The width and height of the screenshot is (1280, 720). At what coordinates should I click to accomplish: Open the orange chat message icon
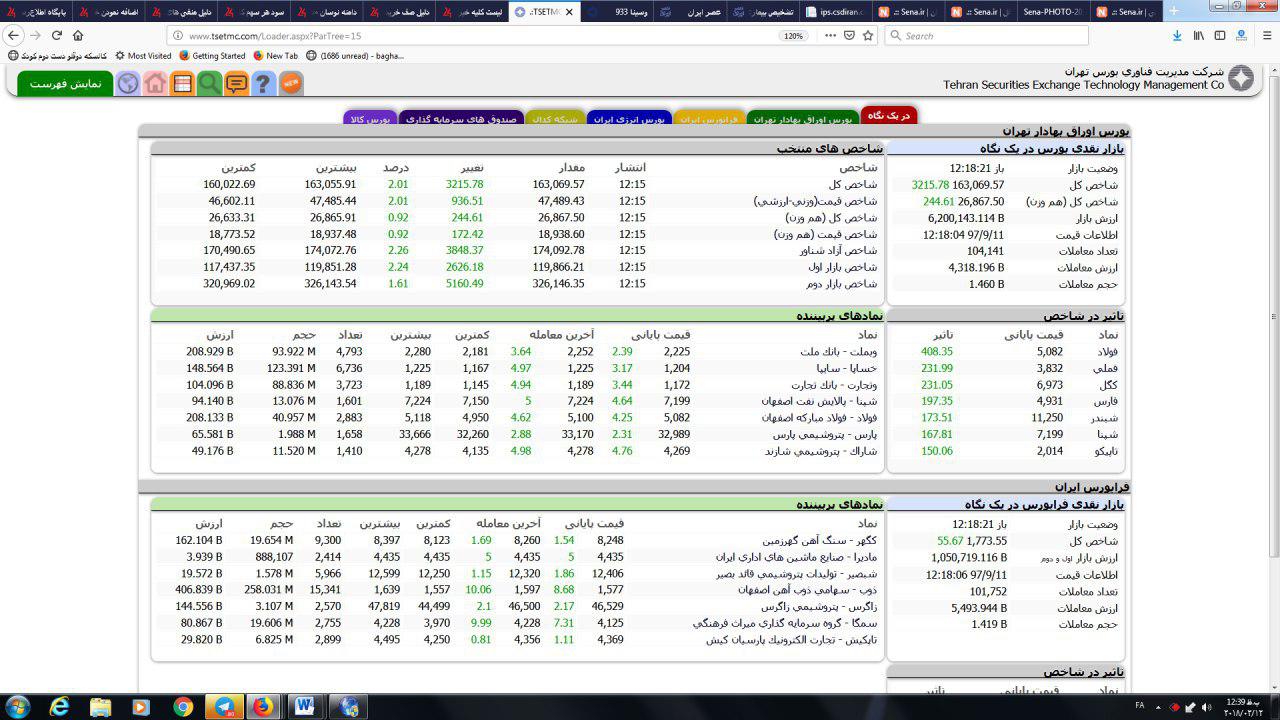click(236, 84)
